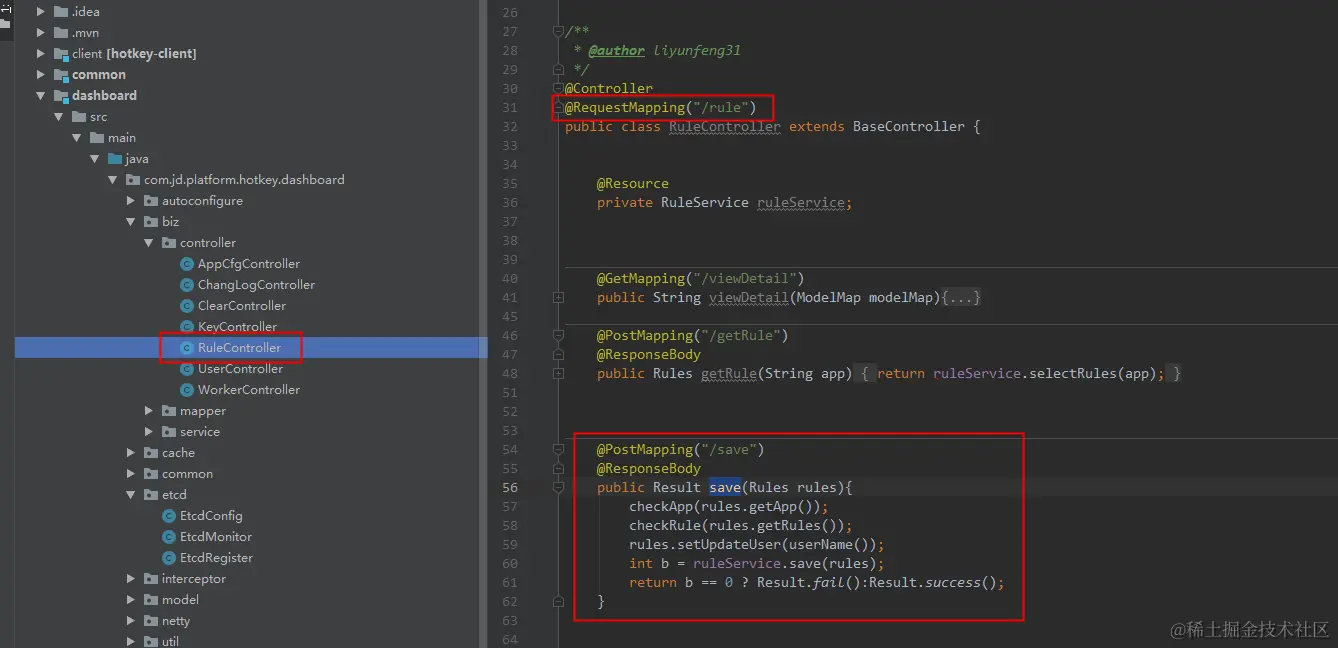Click the util package icon
Image resolution: width=1338 pixels, height=648 pixels.
150,641
